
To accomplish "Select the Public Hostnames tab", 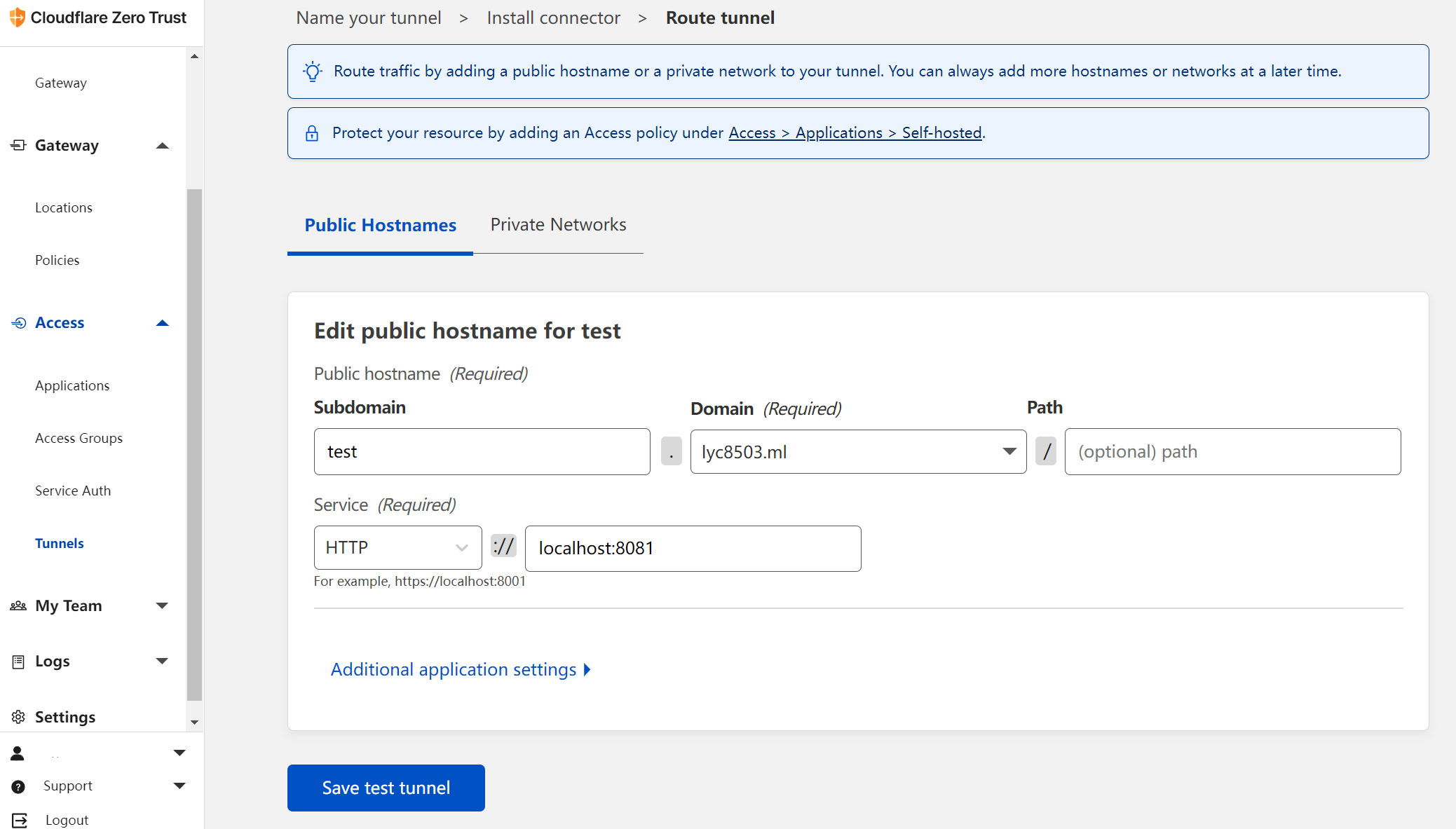I will (x=380, y=224).
